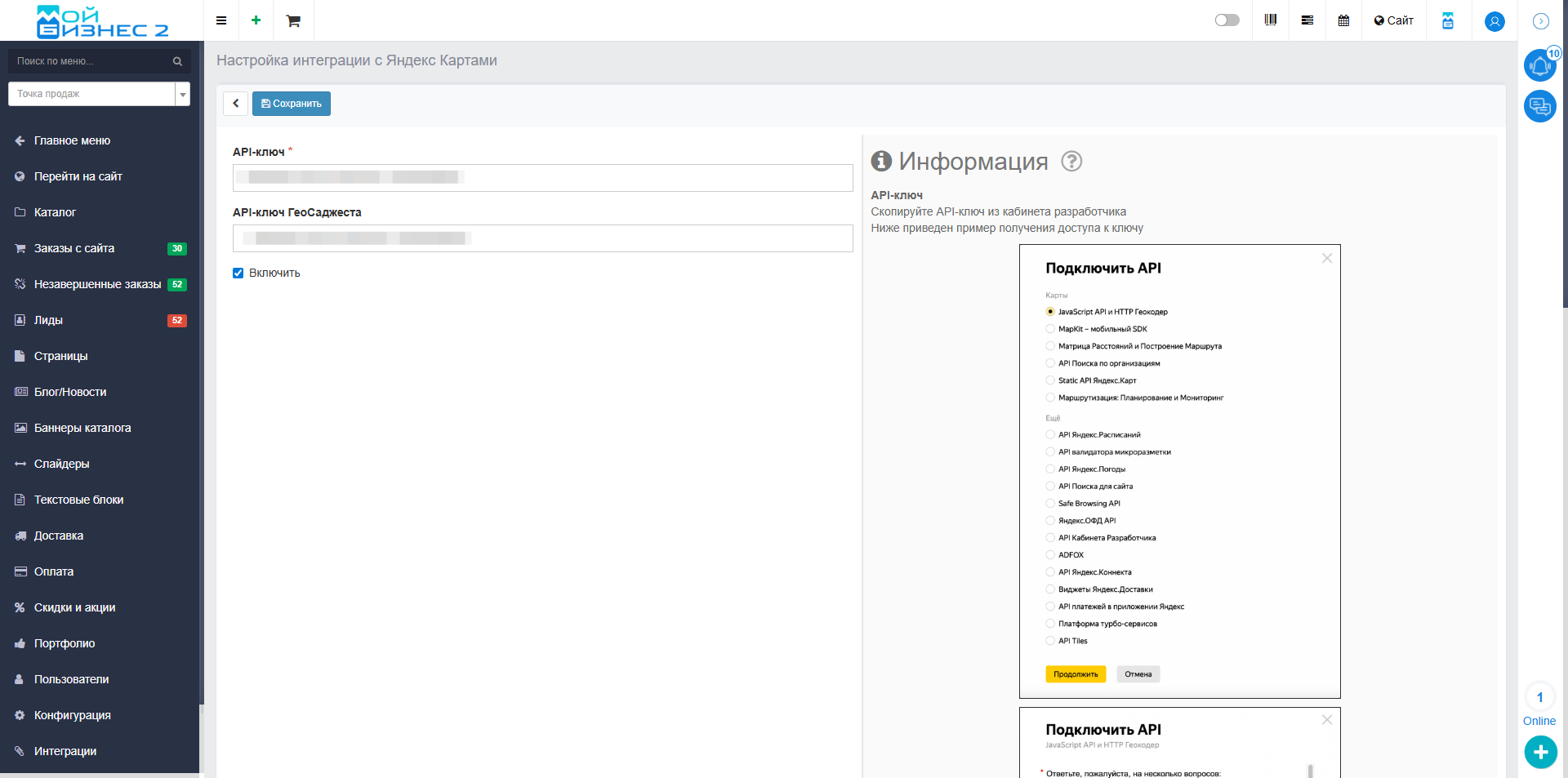1568x778 pixels.
Task: Expand right panel with circled arrow
Action: [1541, 21]
